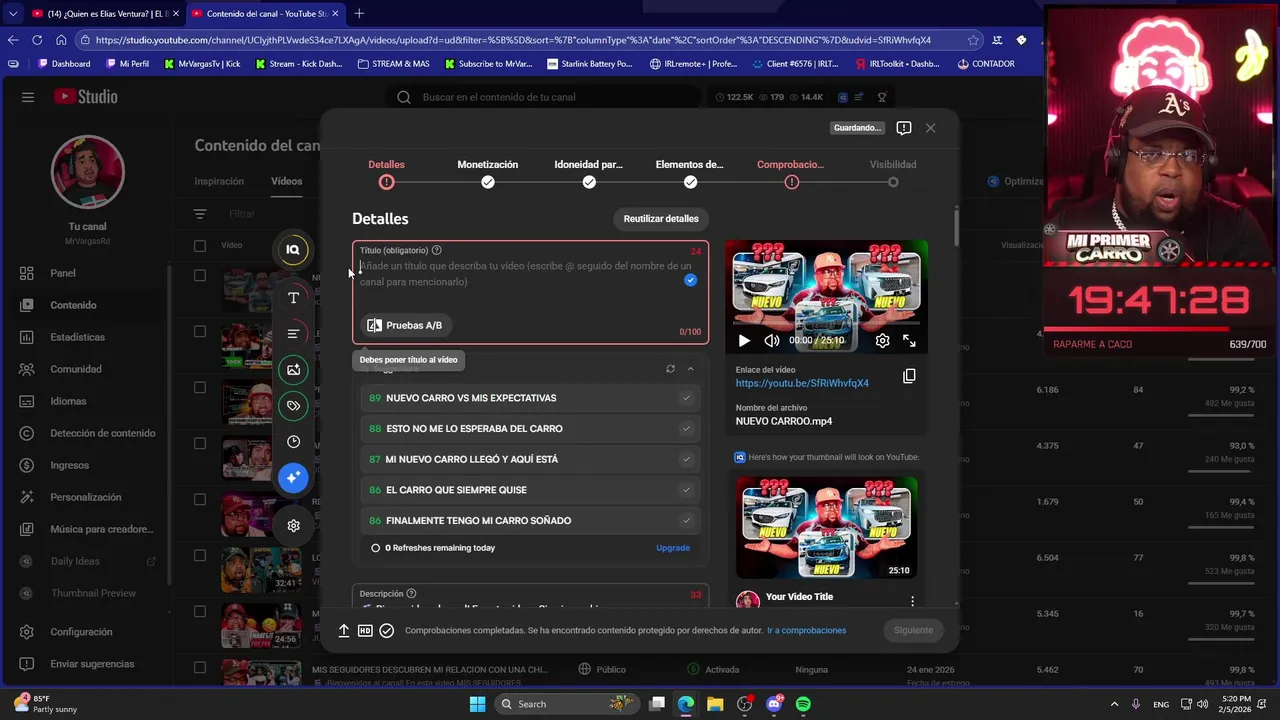Screen dimensions: 1280x720
Task: Apply suggestion EL CARRO QUE SIEMPRE QUISE
Action: pos(530,490)
